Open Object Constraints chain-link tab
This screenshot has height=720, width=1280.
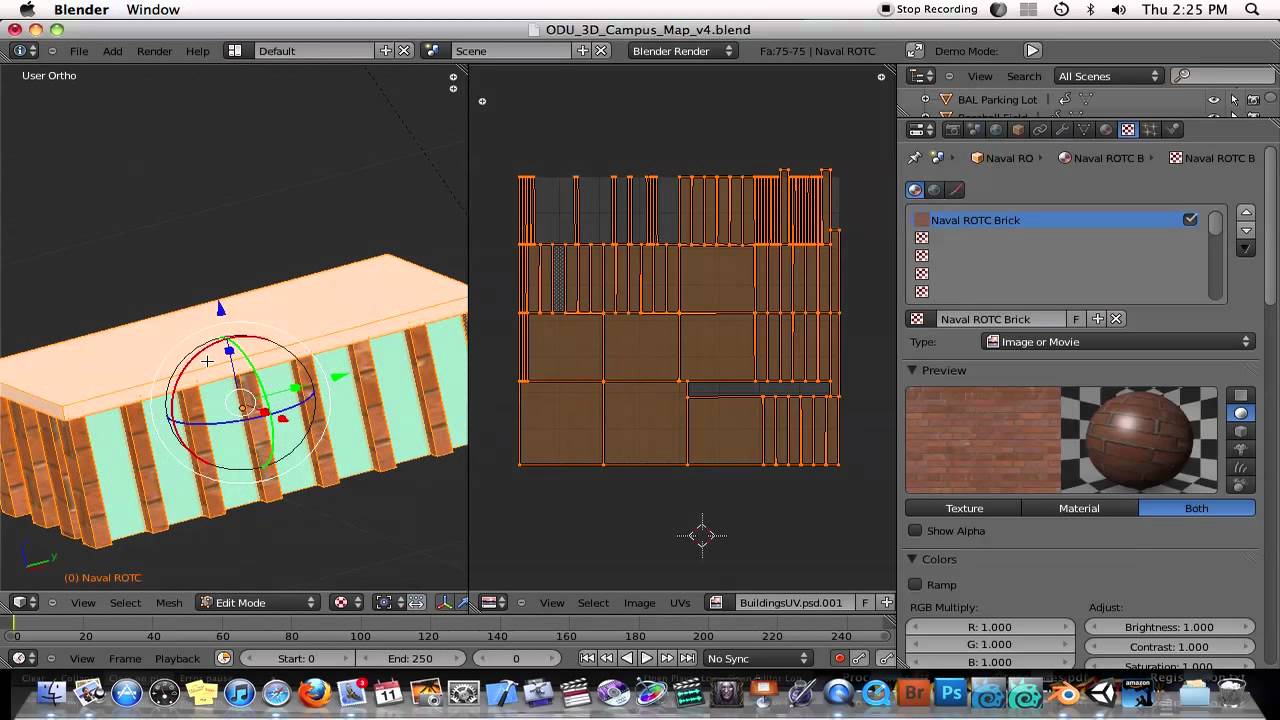[x=1040, y=130]
